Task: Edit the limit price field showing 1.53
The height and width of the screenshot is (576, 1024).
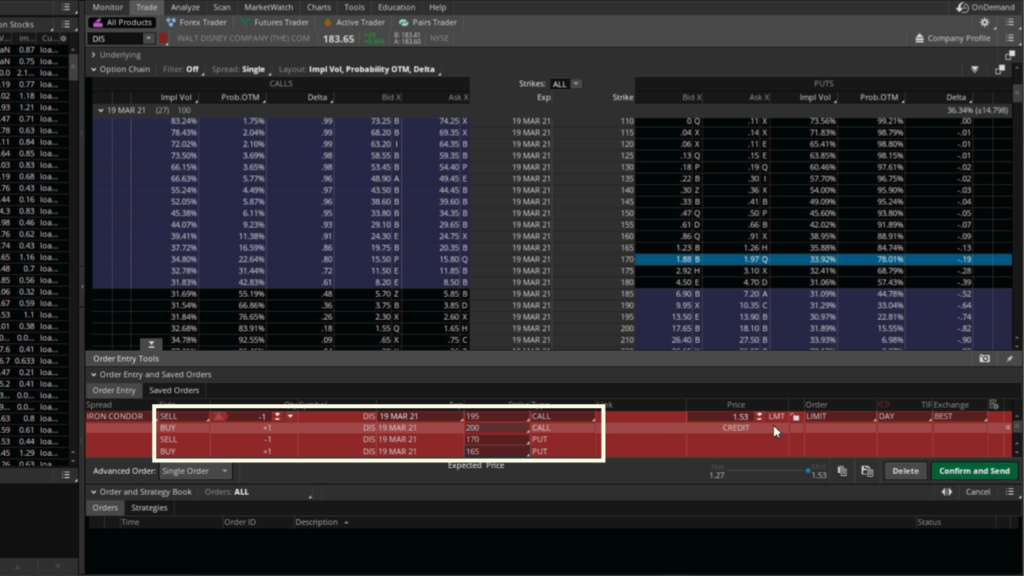Action: (x=719, y=417)
